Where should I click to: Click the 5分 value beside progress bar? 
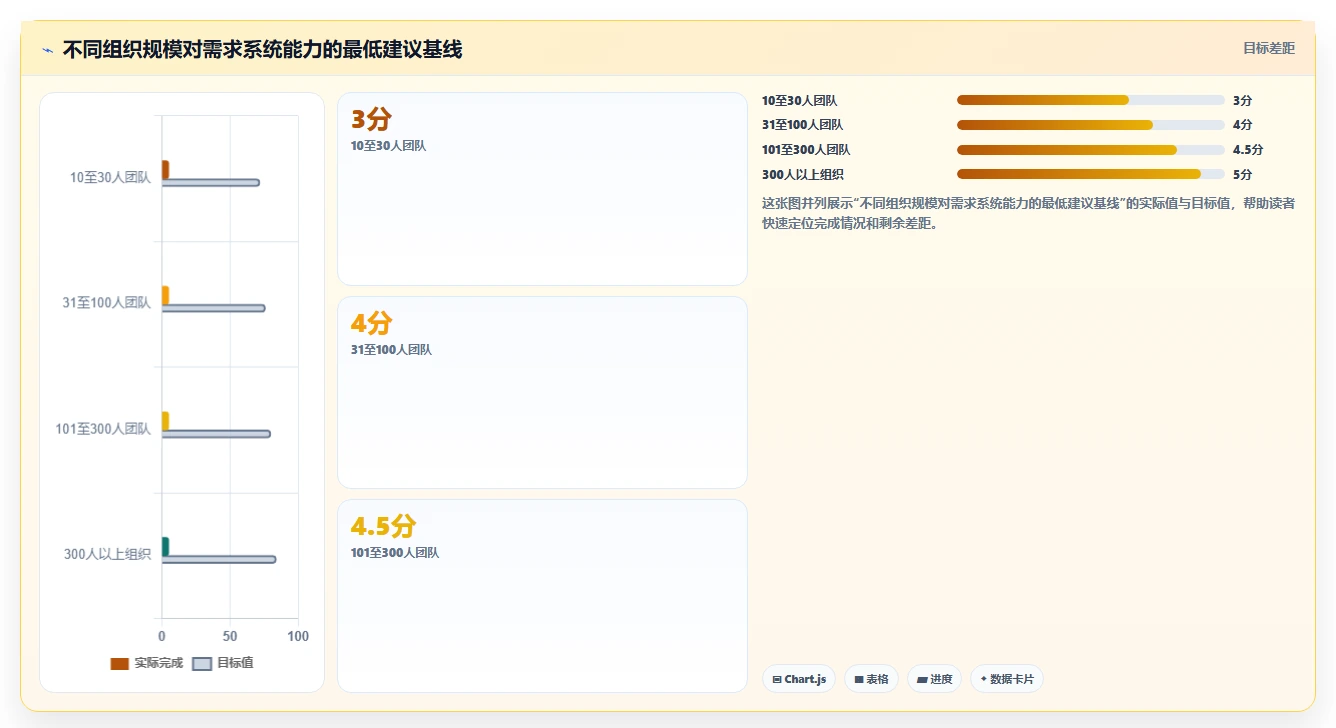1242,174
